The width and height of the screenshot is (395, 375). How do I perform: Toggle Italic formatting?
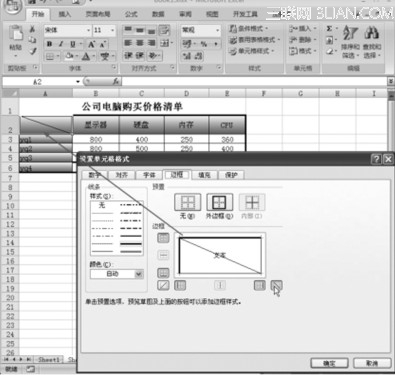tap(61, 44)
